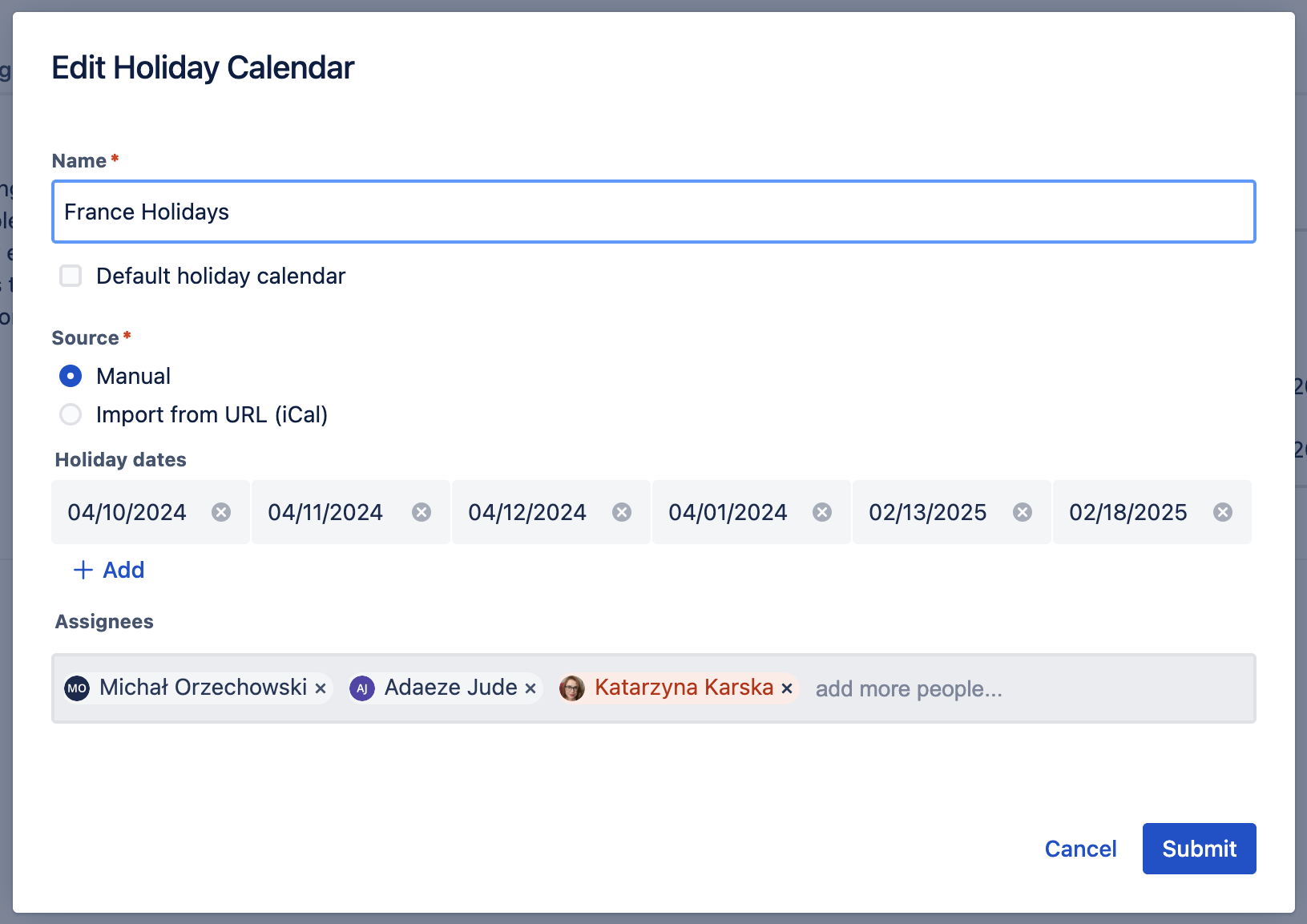Remove the 02/13/2025 holiday date
Screen dimensions: 1307x924
click(1023, 512)
